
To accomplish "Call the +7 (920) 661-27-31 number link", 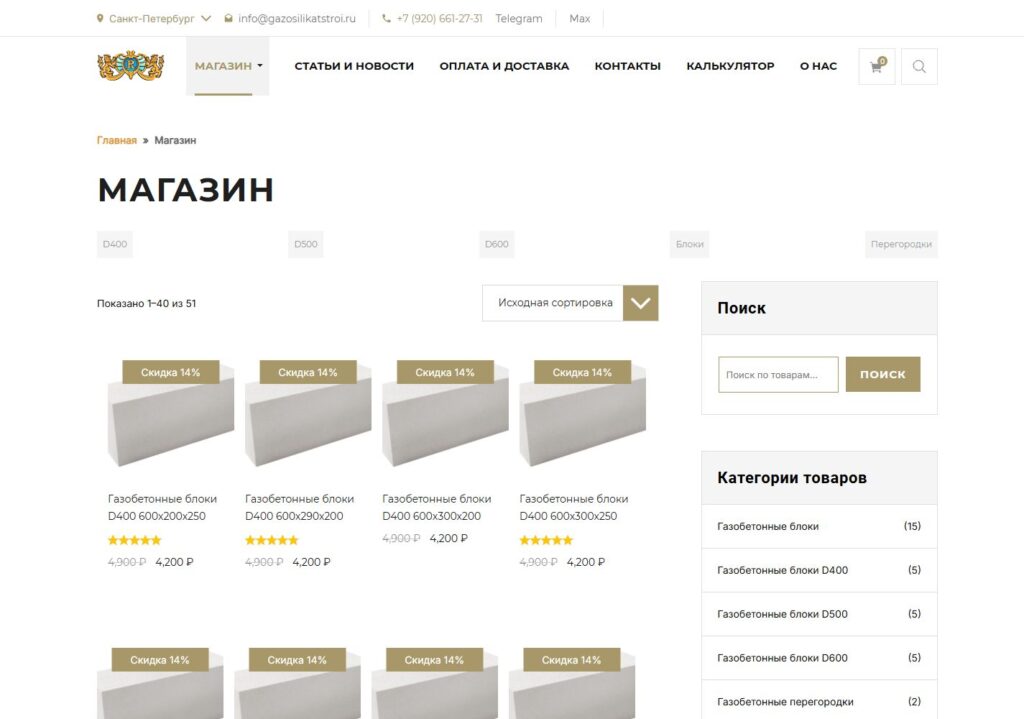I will pyautogui.click(x=439, y=18).
